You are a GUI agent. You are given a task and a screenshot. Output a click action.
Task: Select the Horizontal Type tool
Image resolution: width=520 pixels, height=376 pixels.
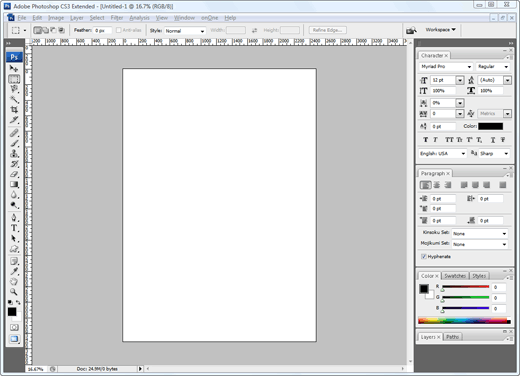click(x=14, y=228)
